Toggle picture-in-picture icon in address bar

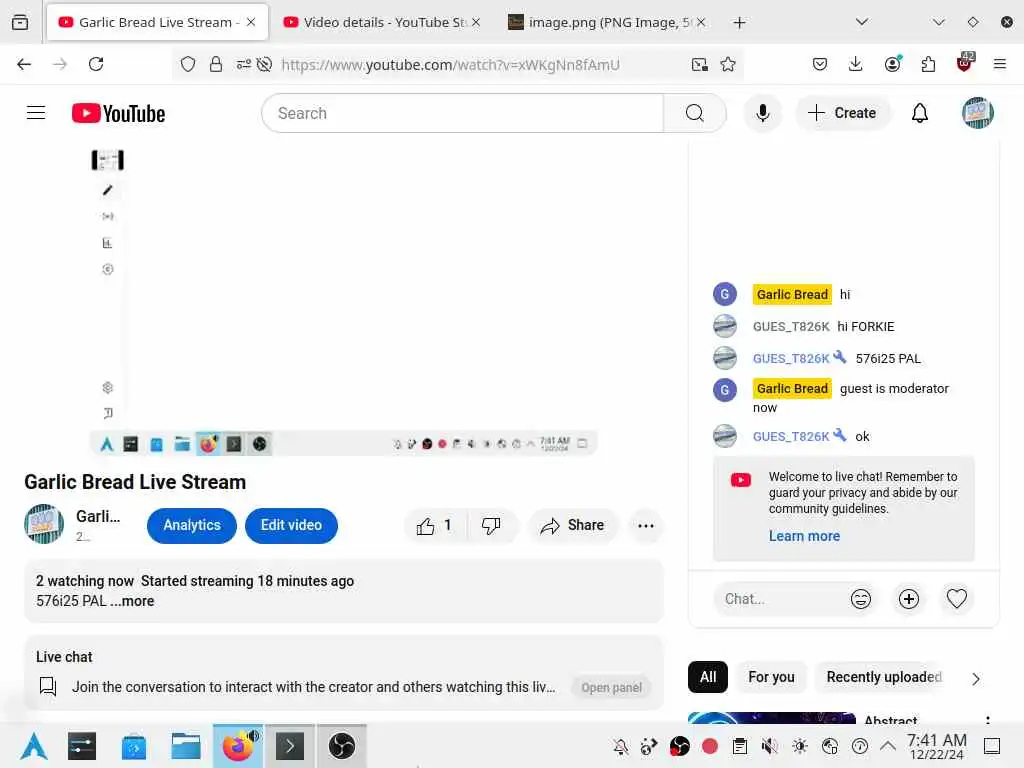pyautogui.click(x=699, y=64)
